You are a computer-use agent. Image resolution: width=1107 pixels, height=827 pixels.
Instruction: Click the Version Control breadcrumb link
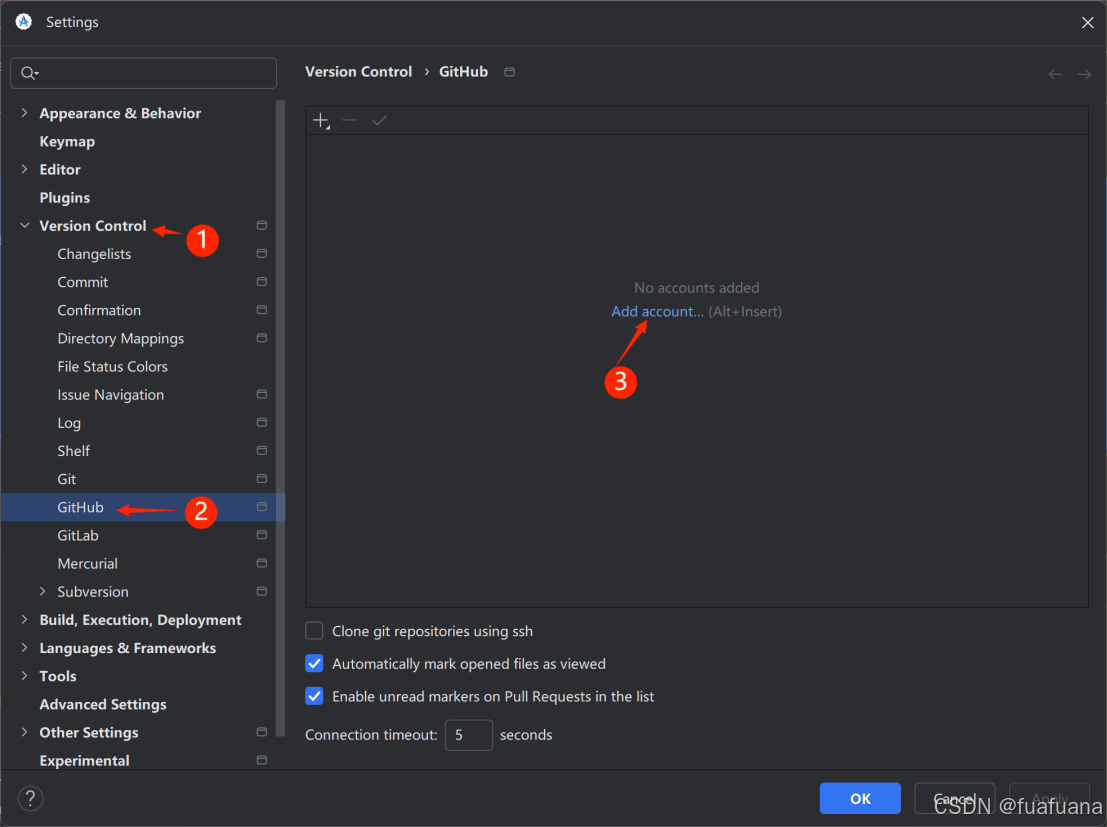[x=358, y=71]
